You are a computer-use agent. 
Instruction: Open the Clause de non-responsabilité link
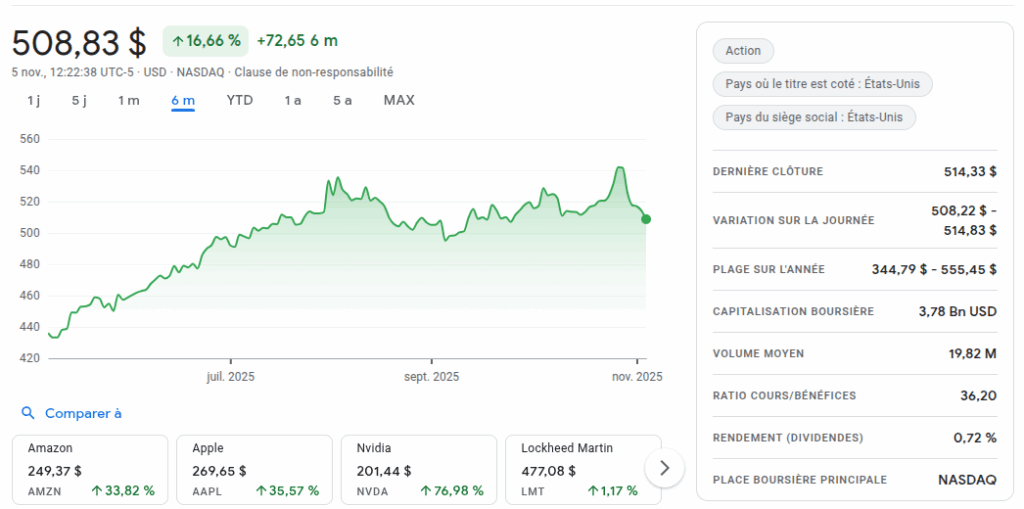[313, 72]
